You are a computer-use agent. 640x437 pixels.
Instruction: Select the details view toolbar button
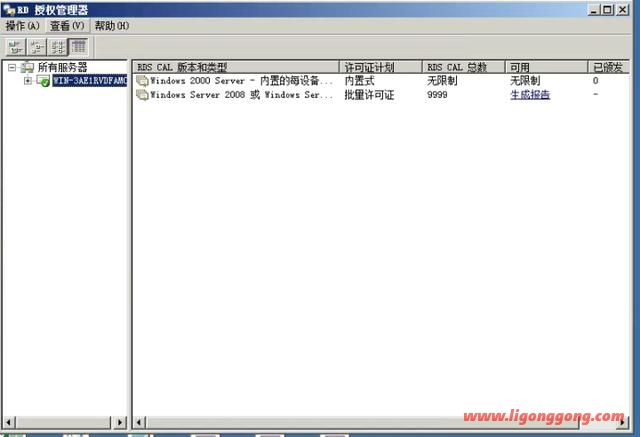click(x=78, y=47)
